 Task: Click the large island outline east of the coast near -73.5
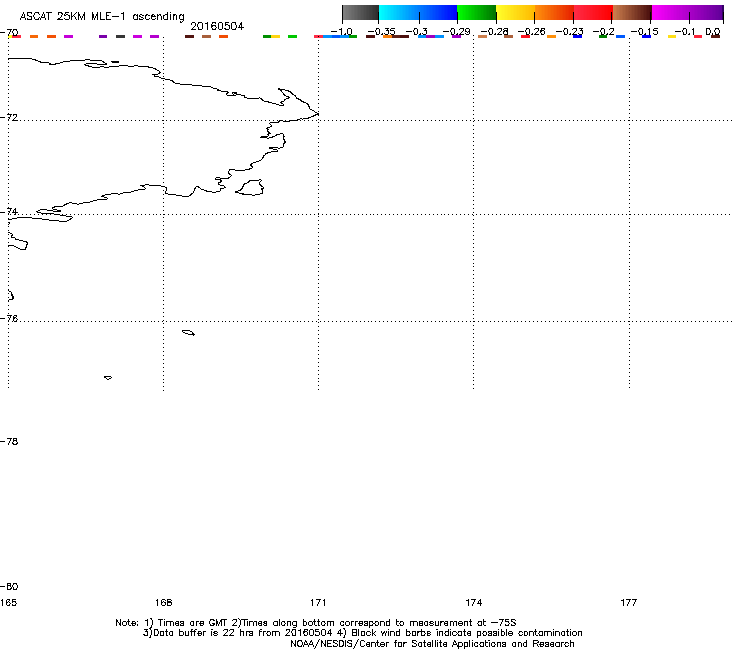[250, 187]
